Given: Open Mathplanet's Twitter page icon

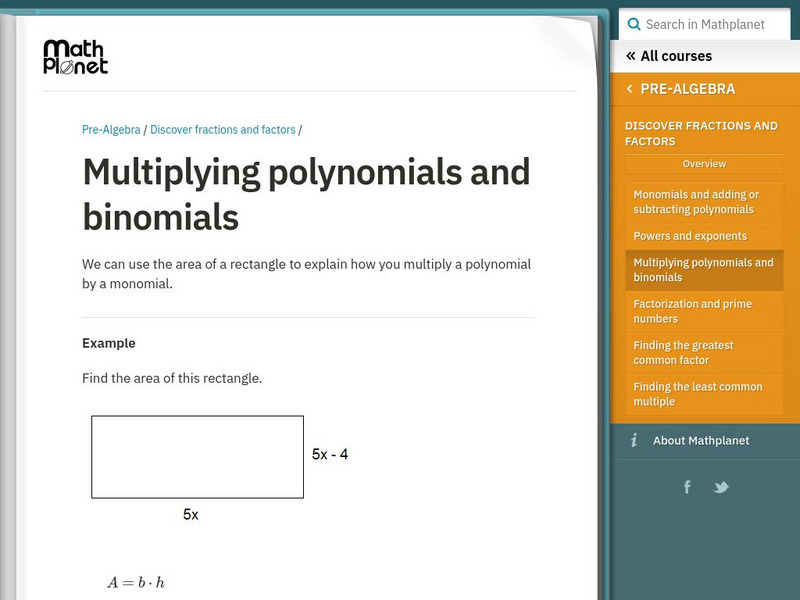Looking at the screenshot, I should coord(721,487).
